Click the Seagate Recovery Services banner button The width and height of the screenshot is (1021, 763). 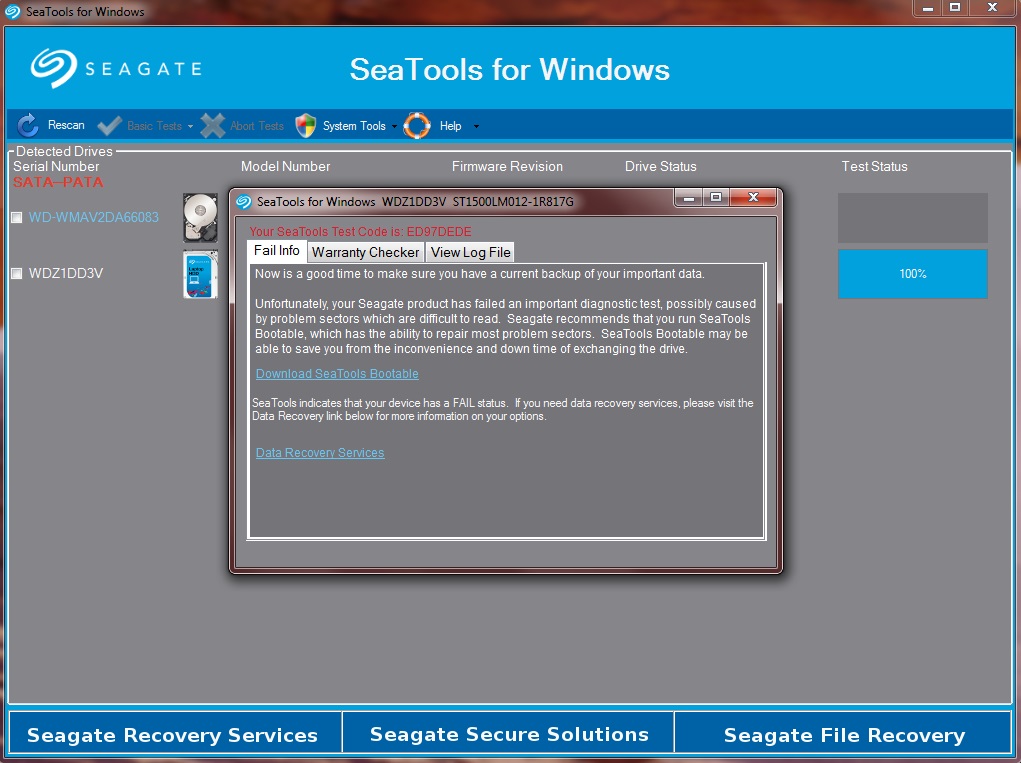click(172, 735)
